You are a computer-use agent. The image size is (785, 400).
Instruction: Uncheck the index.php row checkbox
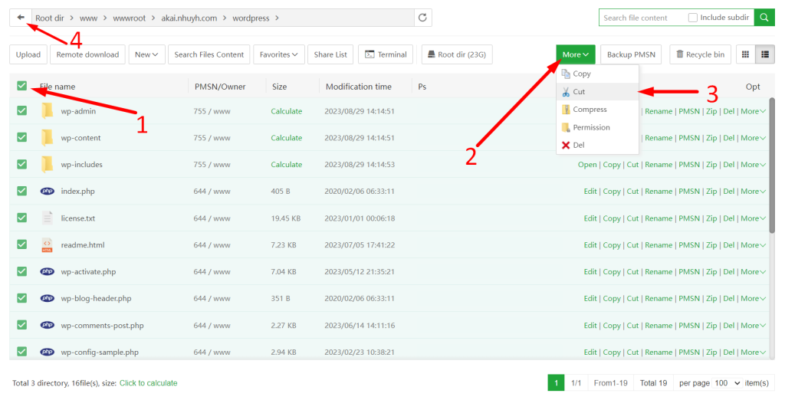[x=22, y=190]
